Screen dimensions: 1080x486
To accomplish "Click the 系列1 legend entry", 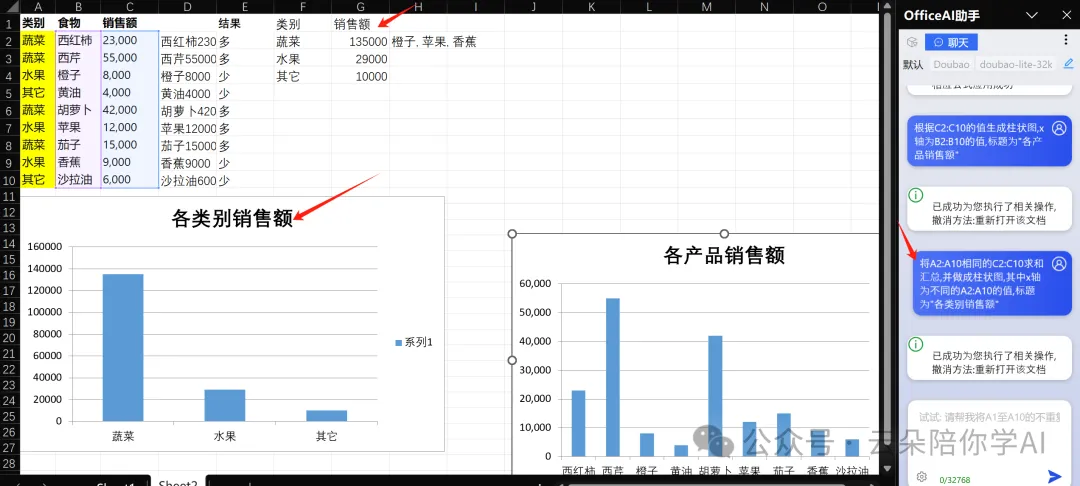I will [414, 343].
